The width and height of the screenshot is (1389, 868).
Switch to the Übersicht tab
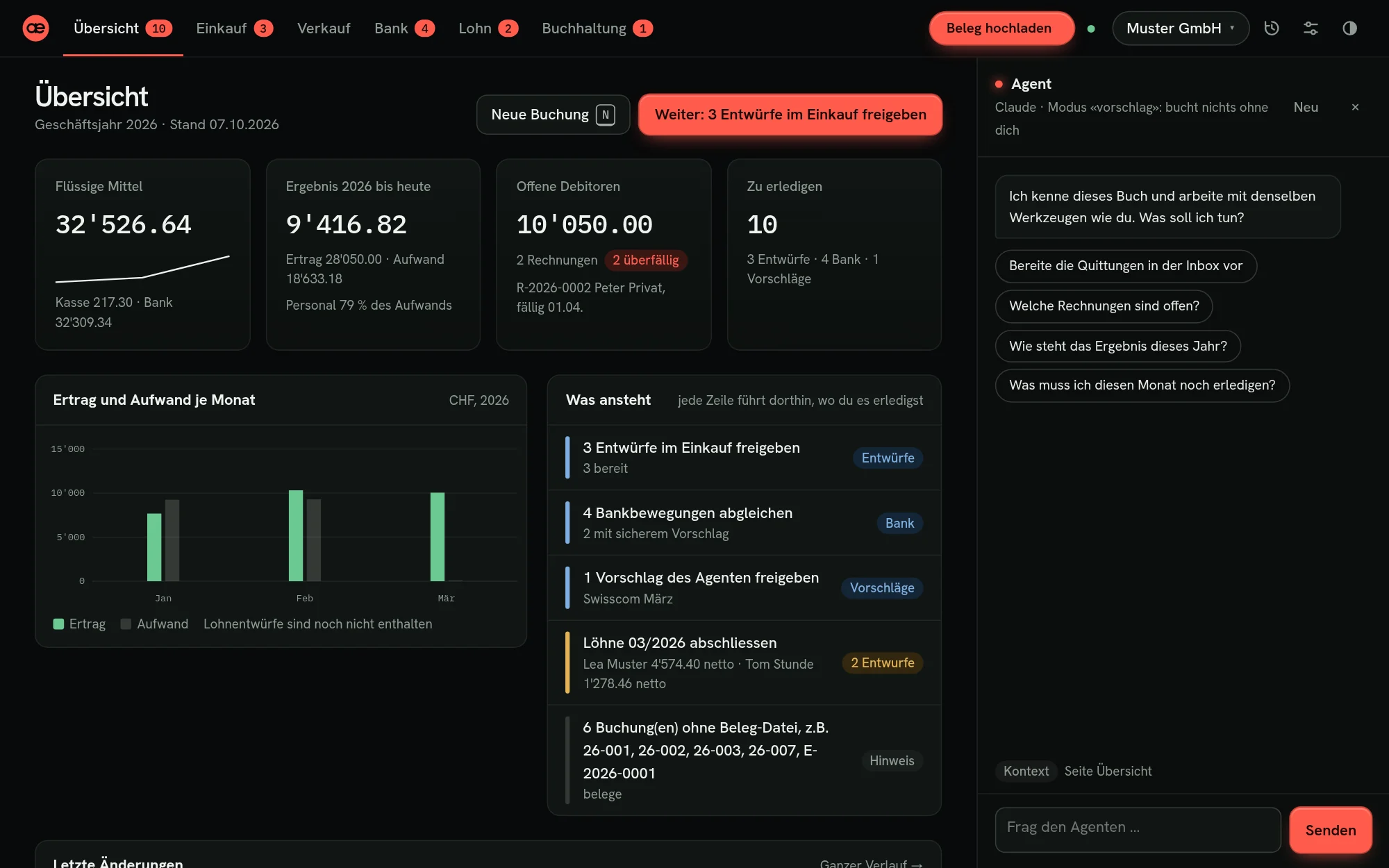click(123, 28)
